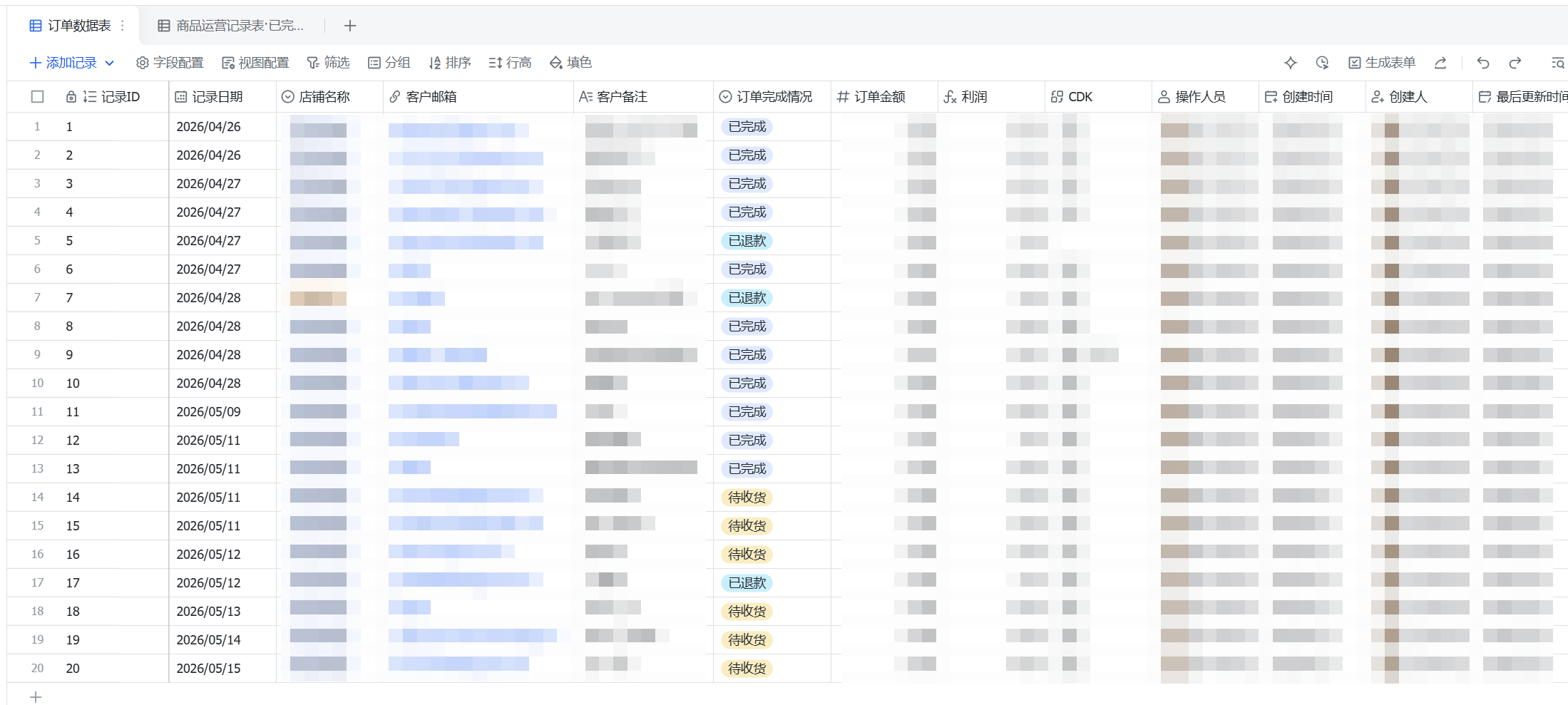Open the 筛选 filter tool
The height and width of the screenshot is (705, 1568).
tap(329, 63)
